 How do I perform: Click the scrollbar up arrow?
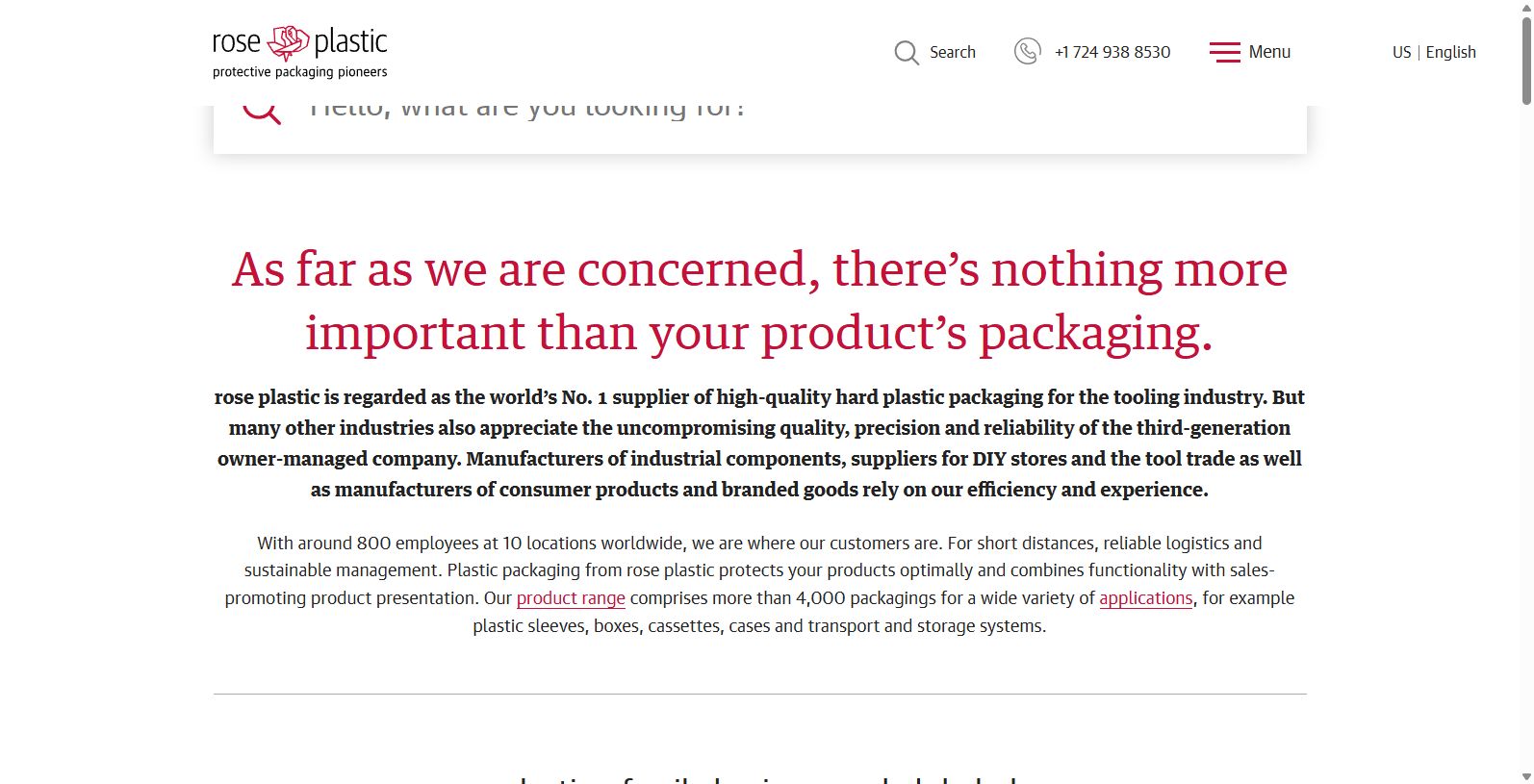point(1526,8)
